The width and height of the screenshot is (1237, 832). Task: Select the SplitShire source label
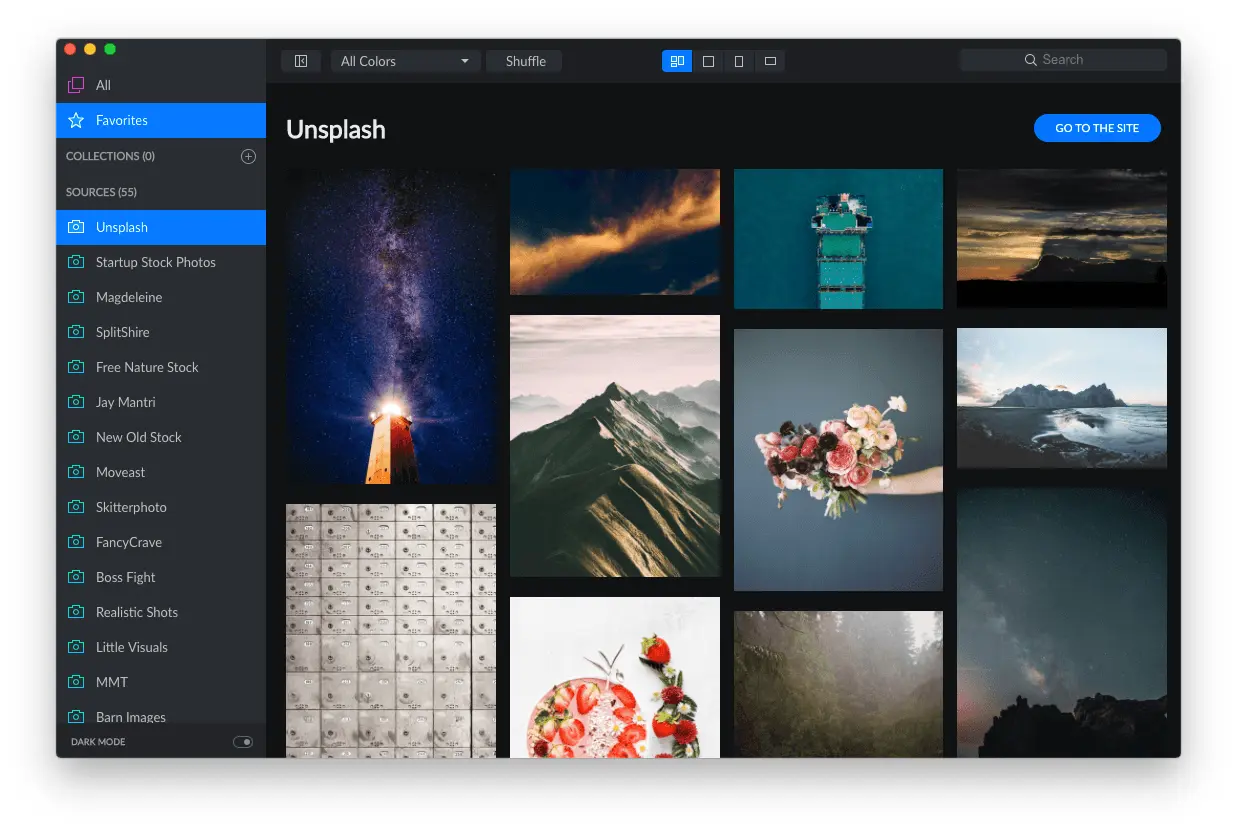123,332
